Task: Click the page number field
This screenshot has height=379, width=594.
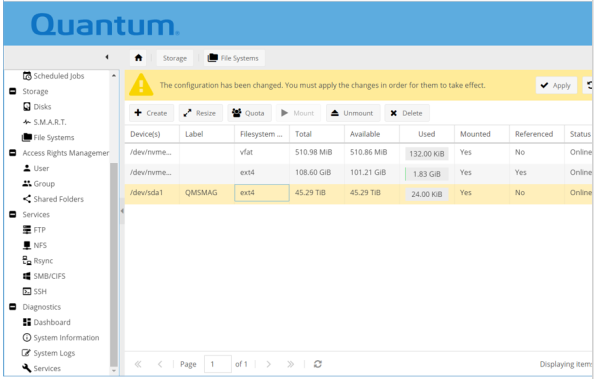Action: (x=217, y=364)
